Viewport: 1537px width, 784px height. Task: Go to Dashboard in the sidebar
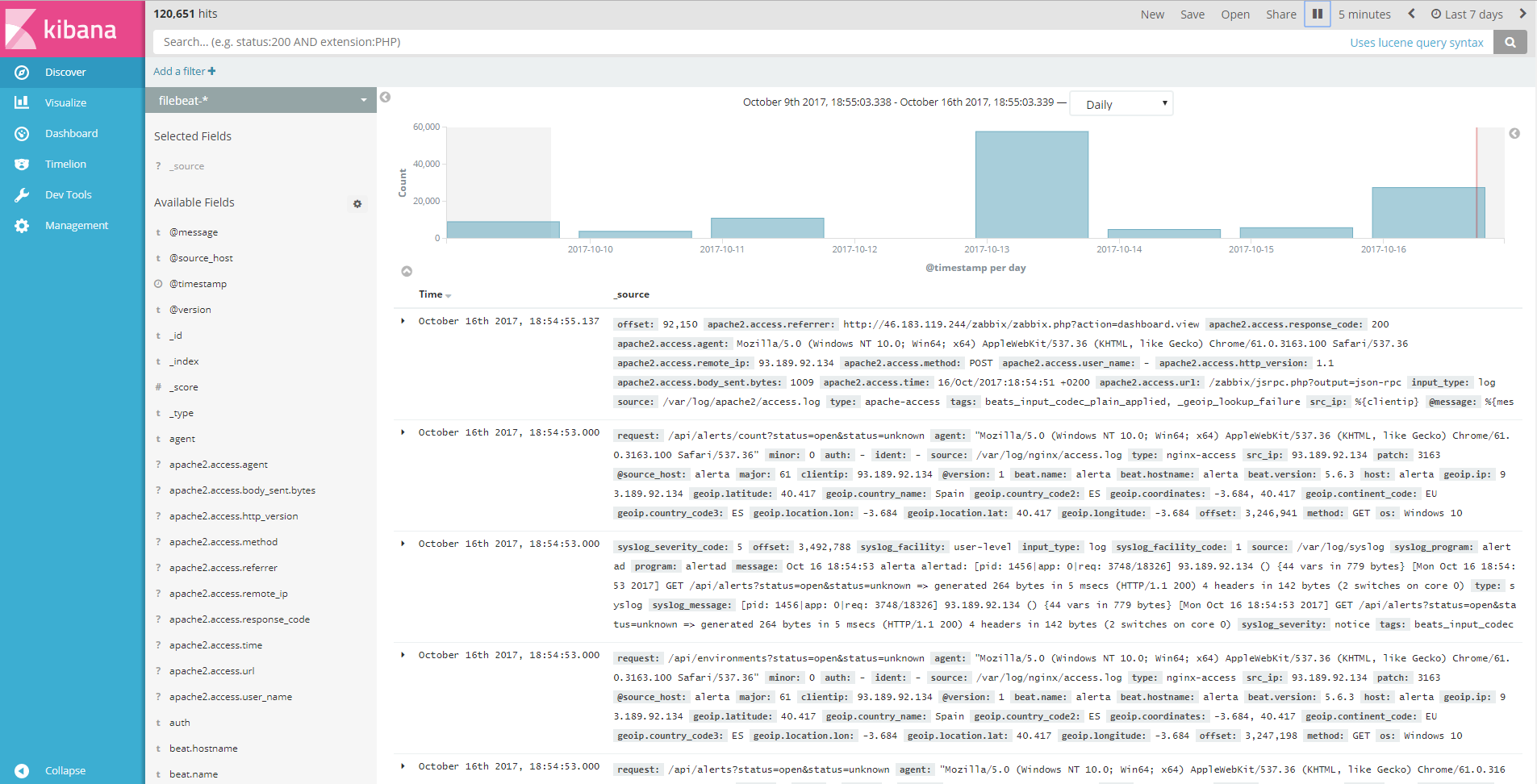72,134
